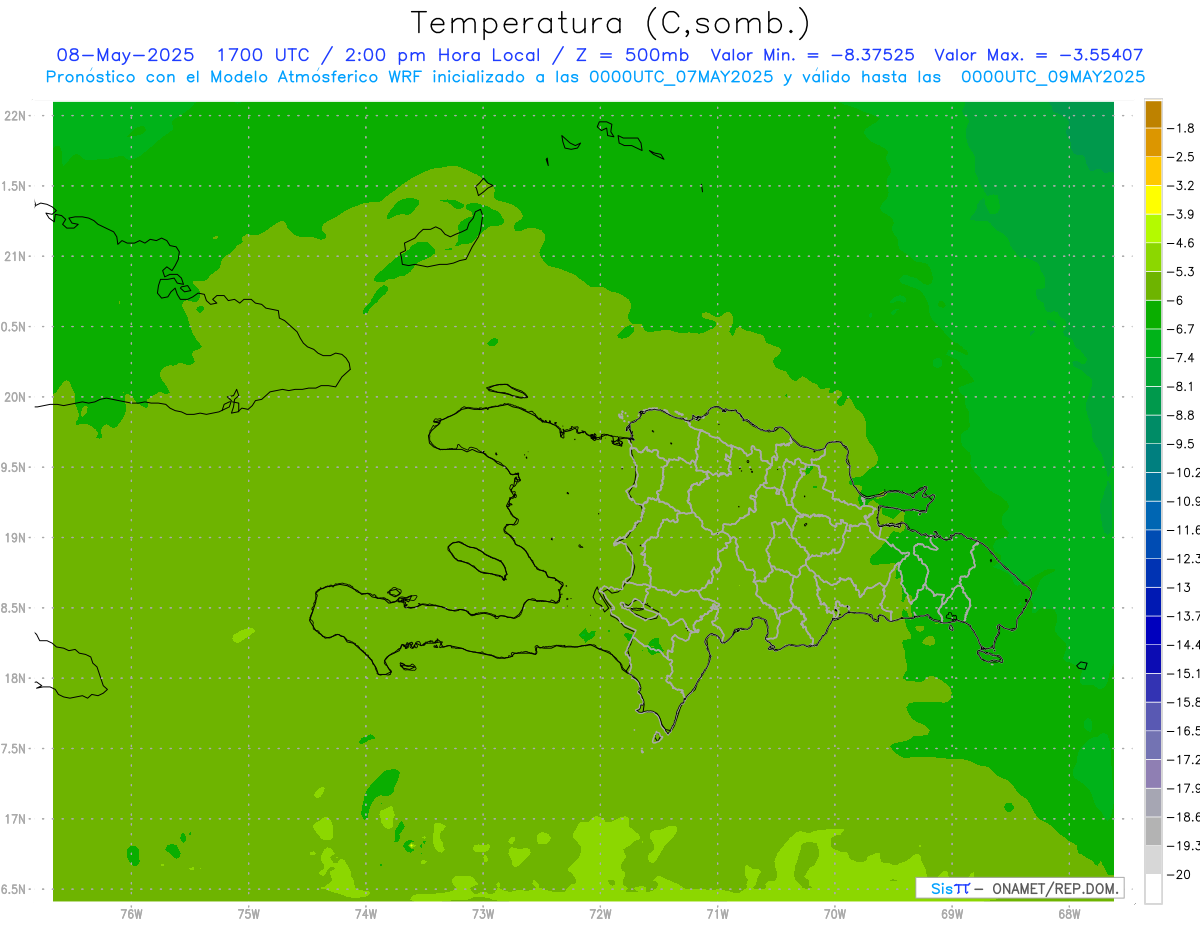1200x927 pixels.
Task: Click the "-20" legend value
Action: point(1180,875)
